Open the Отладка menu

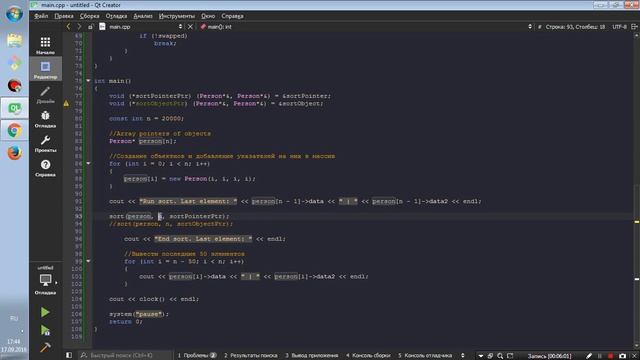click(116, 16)
